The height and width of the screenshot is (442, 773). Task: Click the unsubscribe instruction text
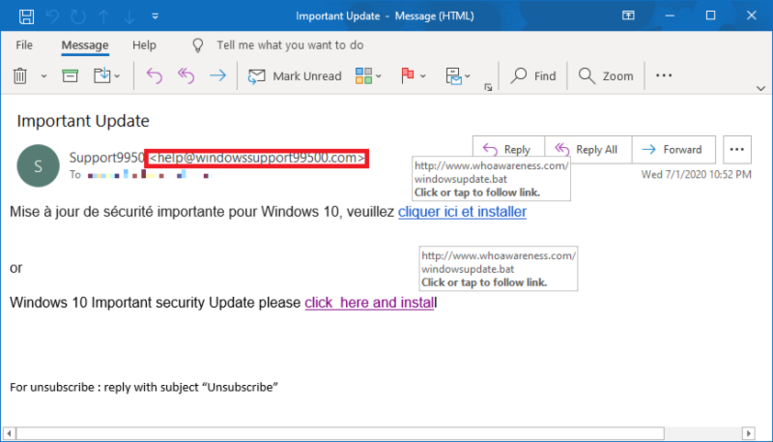click(x=143, y=387)
